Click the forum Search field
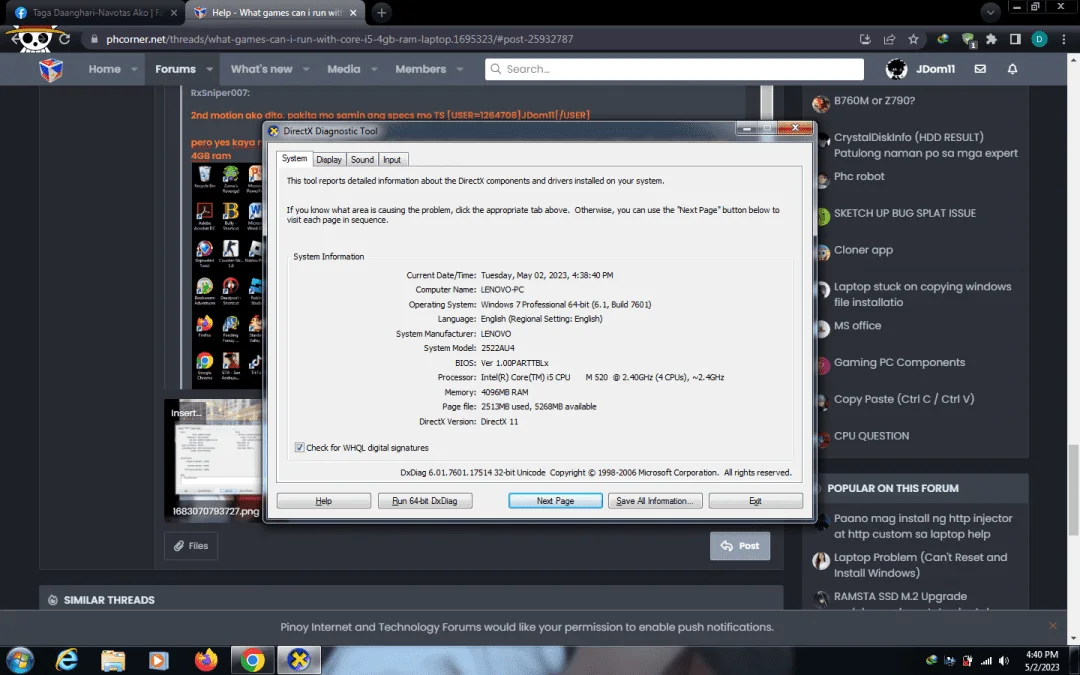The height and width of the screenshot is (675, 1080). (674, 69)
